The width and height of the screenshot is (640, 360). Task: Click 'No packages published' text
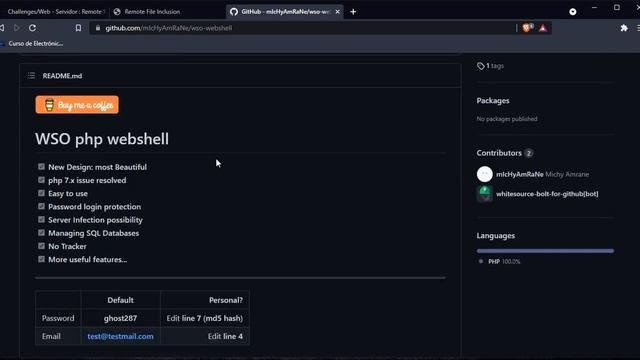pyautogui.click(x=507, y=119)
